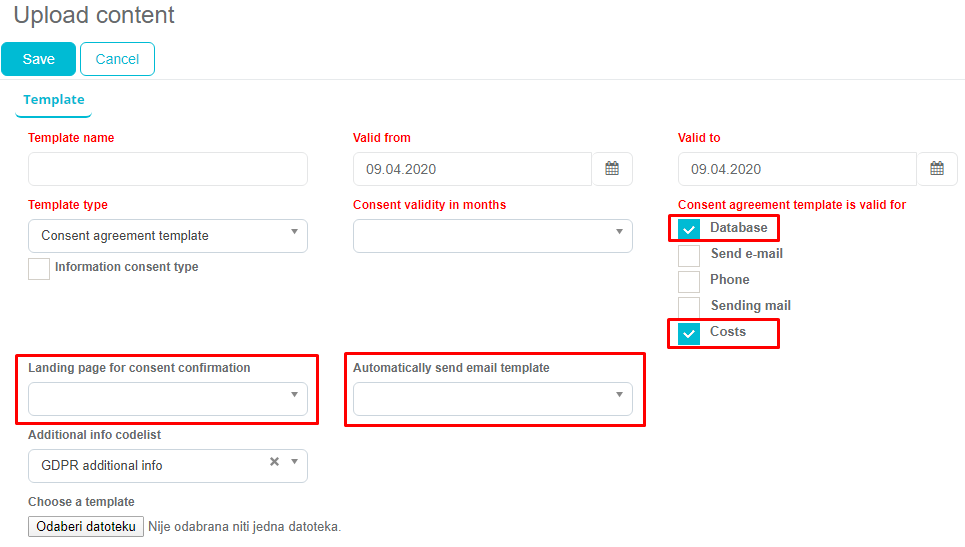
Task: Uncheck the Database checkbox
Action: [689, 229]
